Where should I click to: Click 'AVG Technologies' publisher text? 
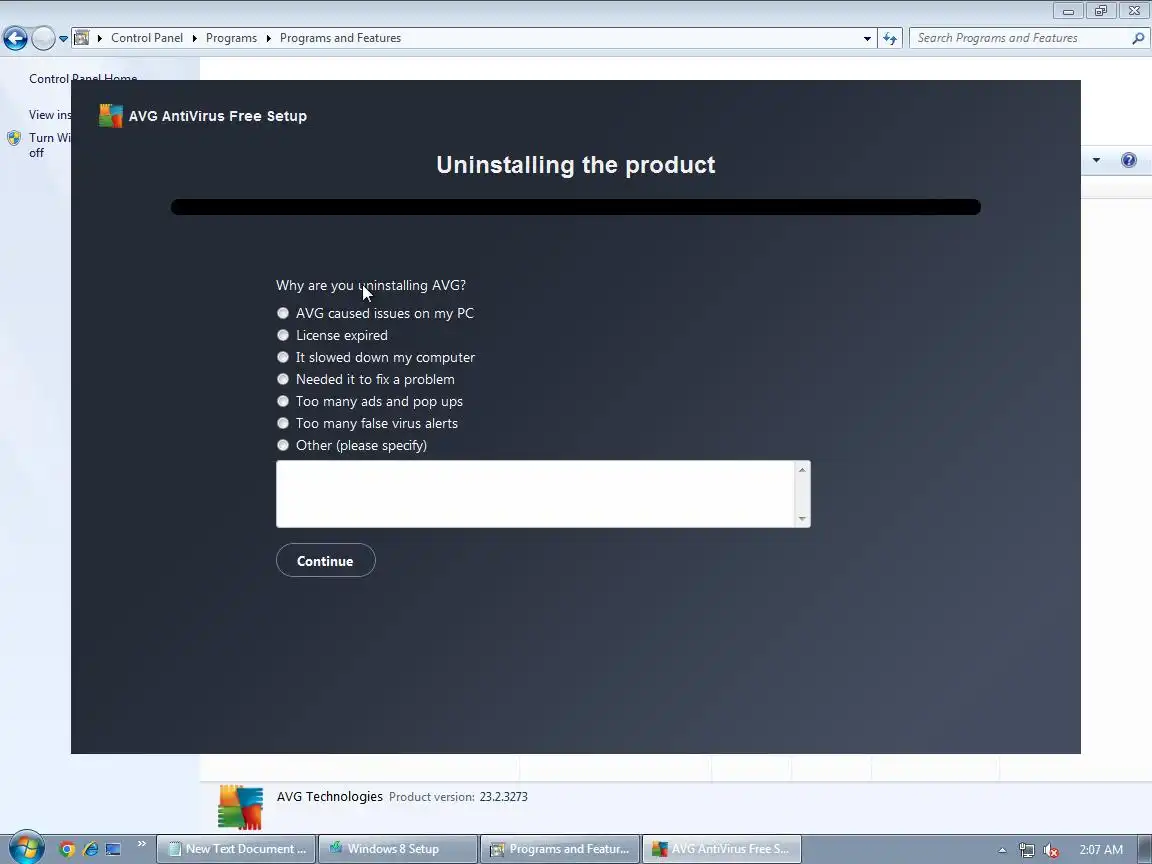pos(330,796)
